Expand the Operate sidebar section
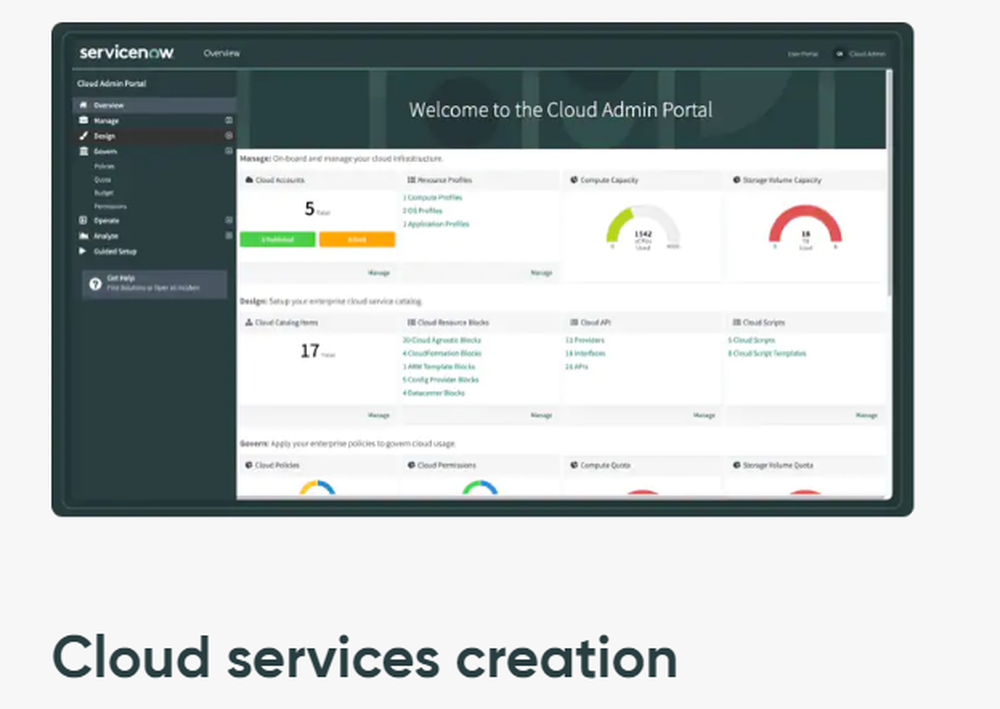Screen dimensions: 1000x709 (229, 220)
